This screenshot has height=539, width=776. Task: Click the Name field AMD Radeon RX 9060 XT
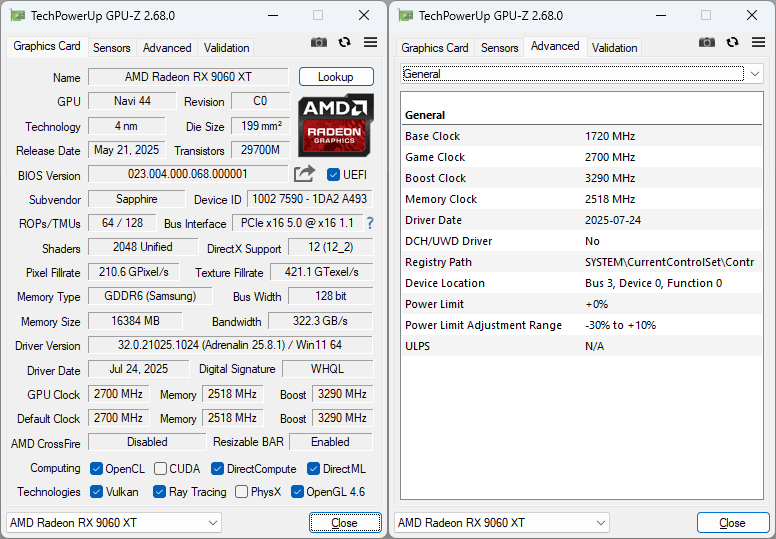coord(188,77)
